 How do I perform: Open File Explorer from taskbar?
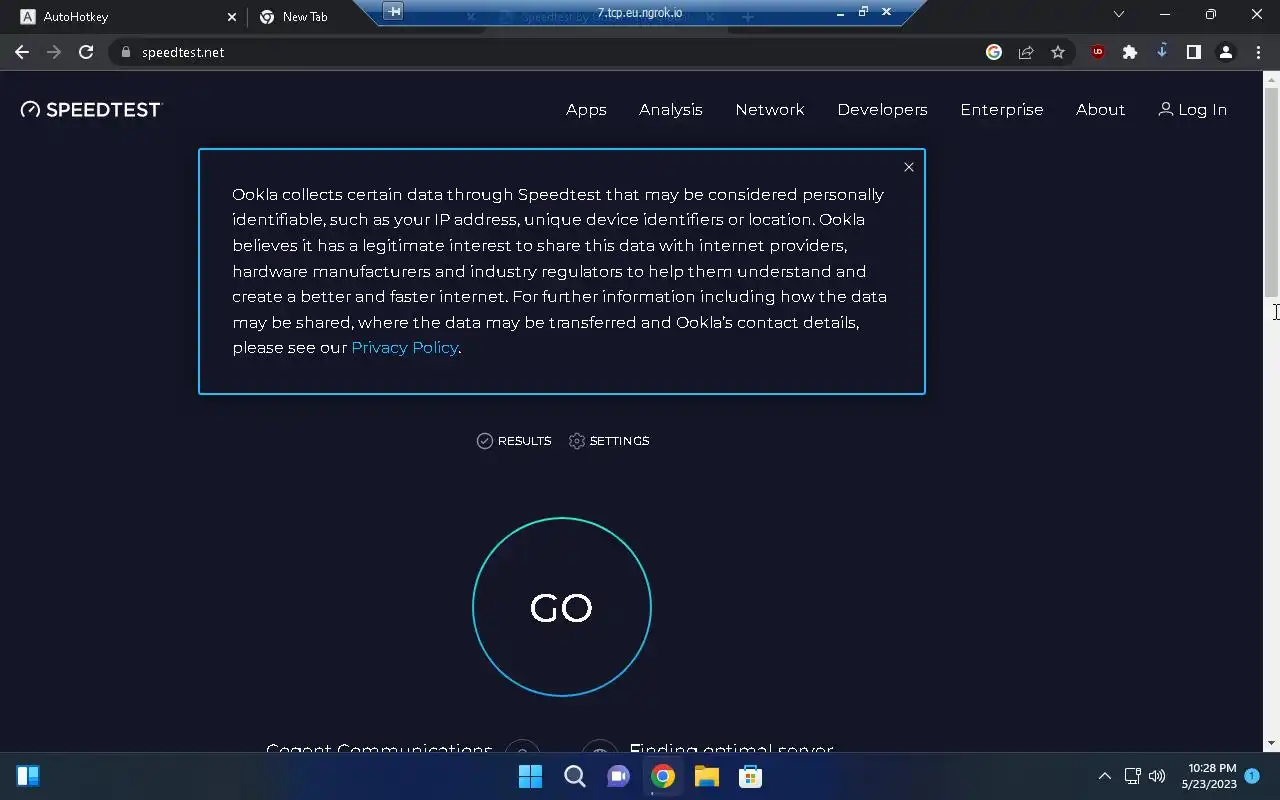pyautogui.click(x=706, y=776)
